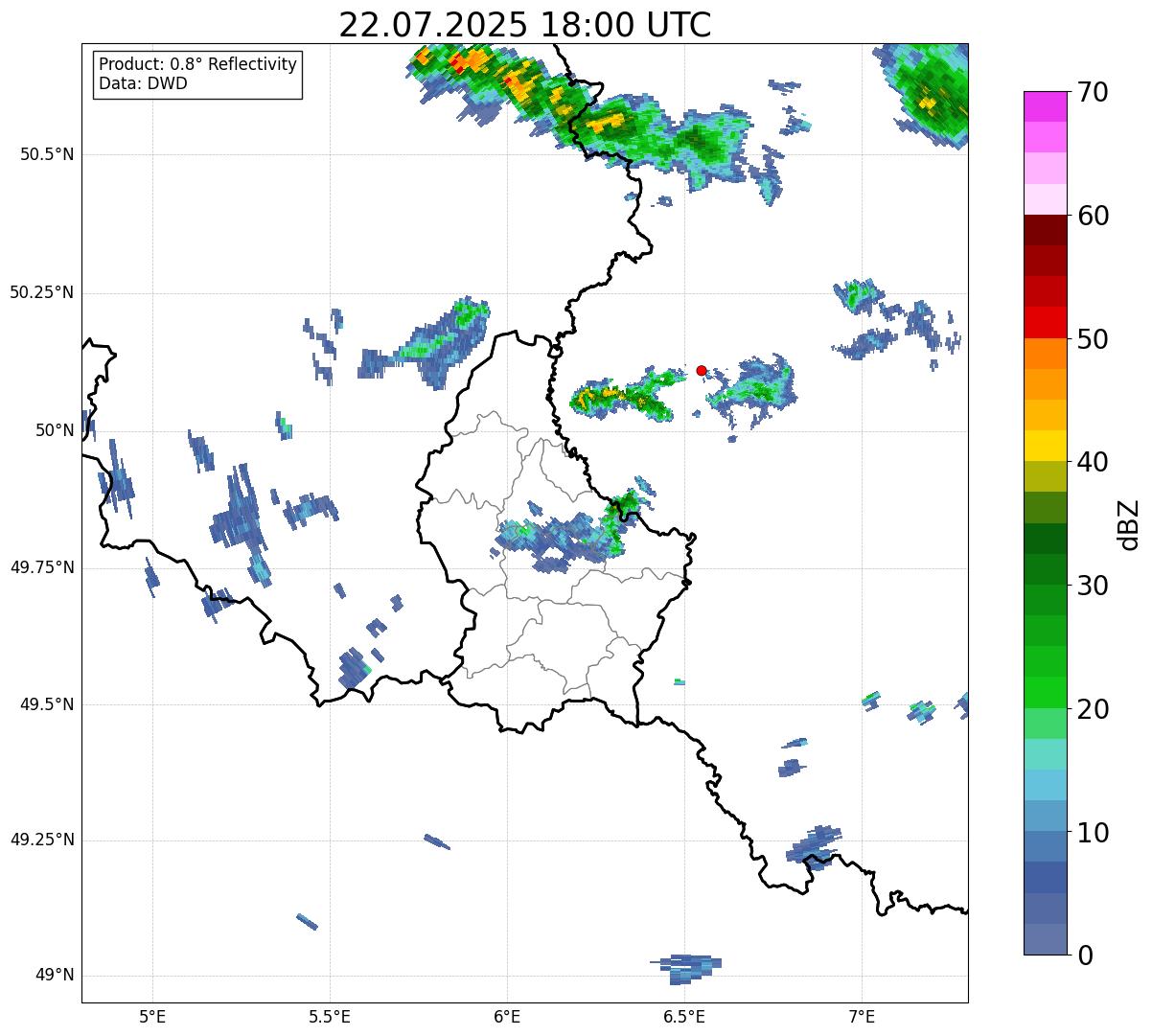1152x1036 pixels.
Task: Click the colorbar '0' tick label
Action: click(1084, 955)
